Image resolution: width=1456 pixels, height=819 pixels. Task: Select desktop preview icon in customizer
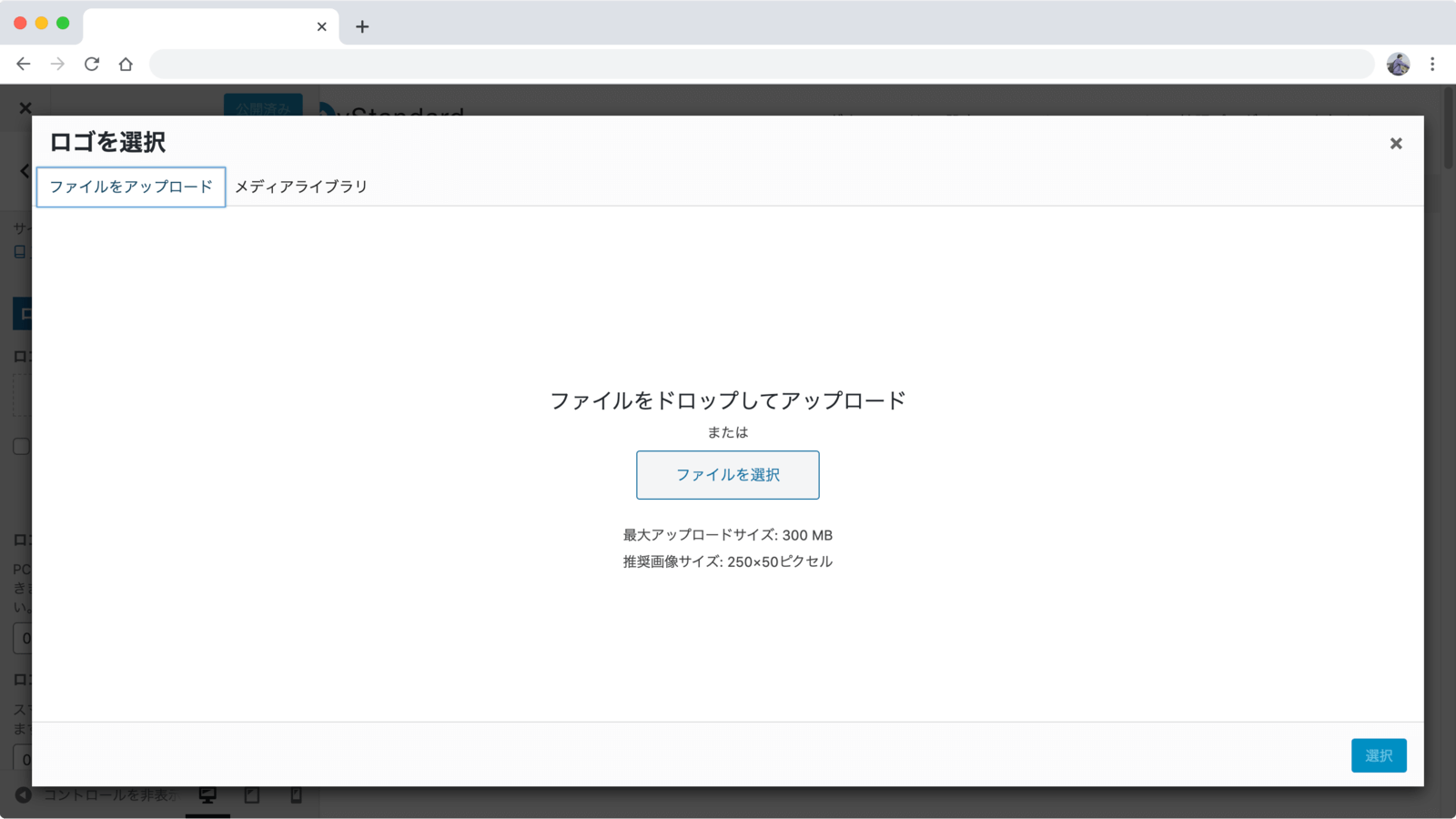coord(207,795)
